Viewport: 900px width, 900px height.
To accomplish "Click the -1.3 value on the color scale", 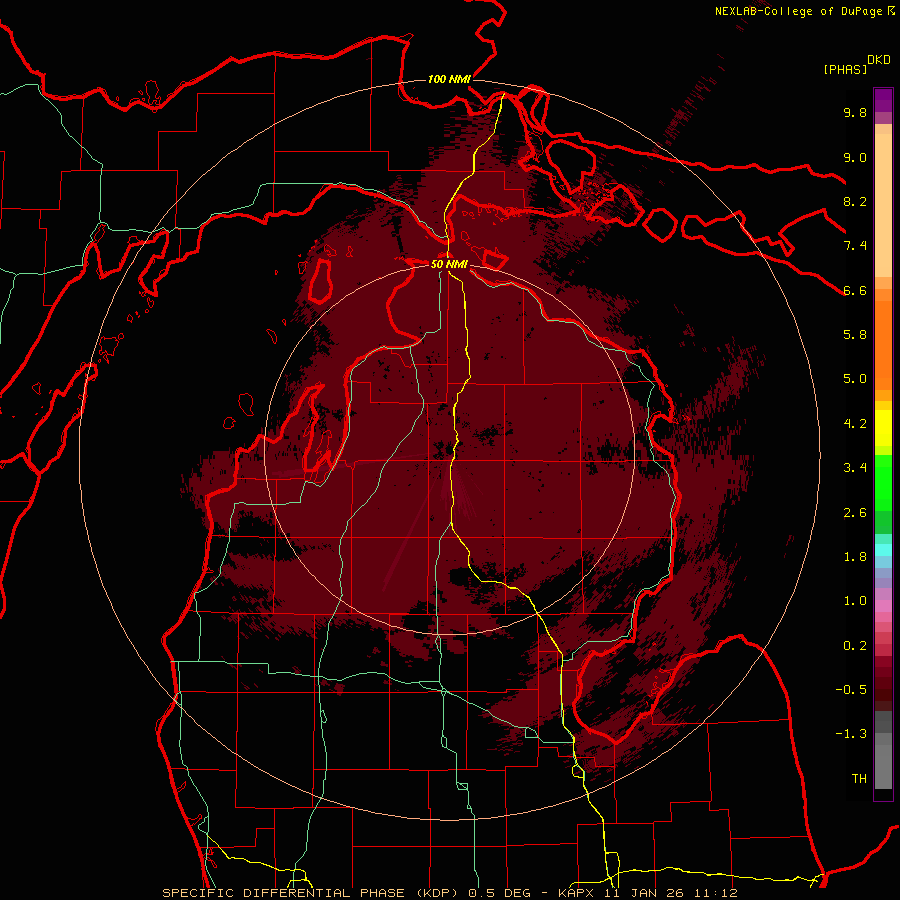I will coord(851,734).
